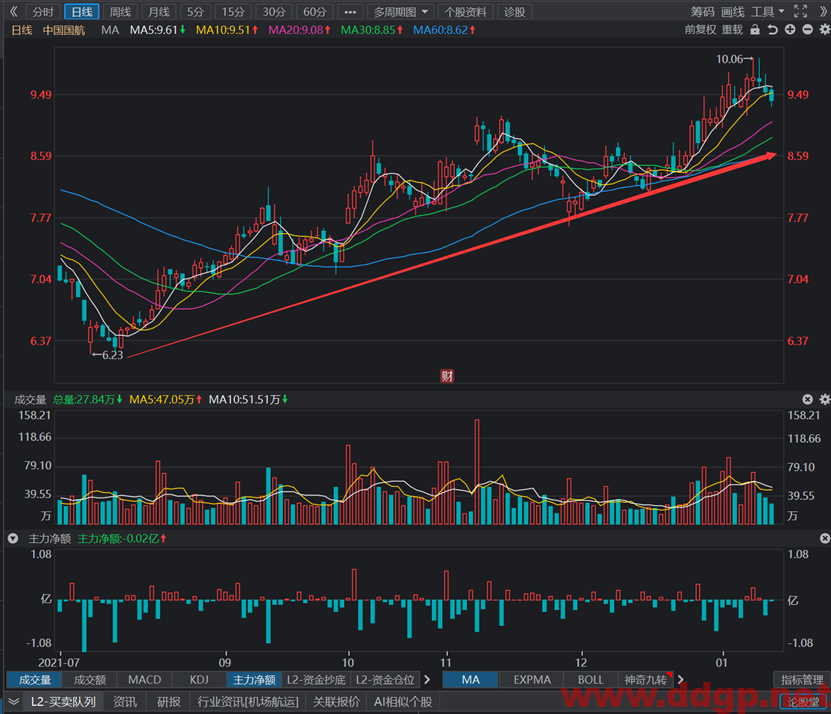Show more main-indicator tabs arrow

point(680,680)
